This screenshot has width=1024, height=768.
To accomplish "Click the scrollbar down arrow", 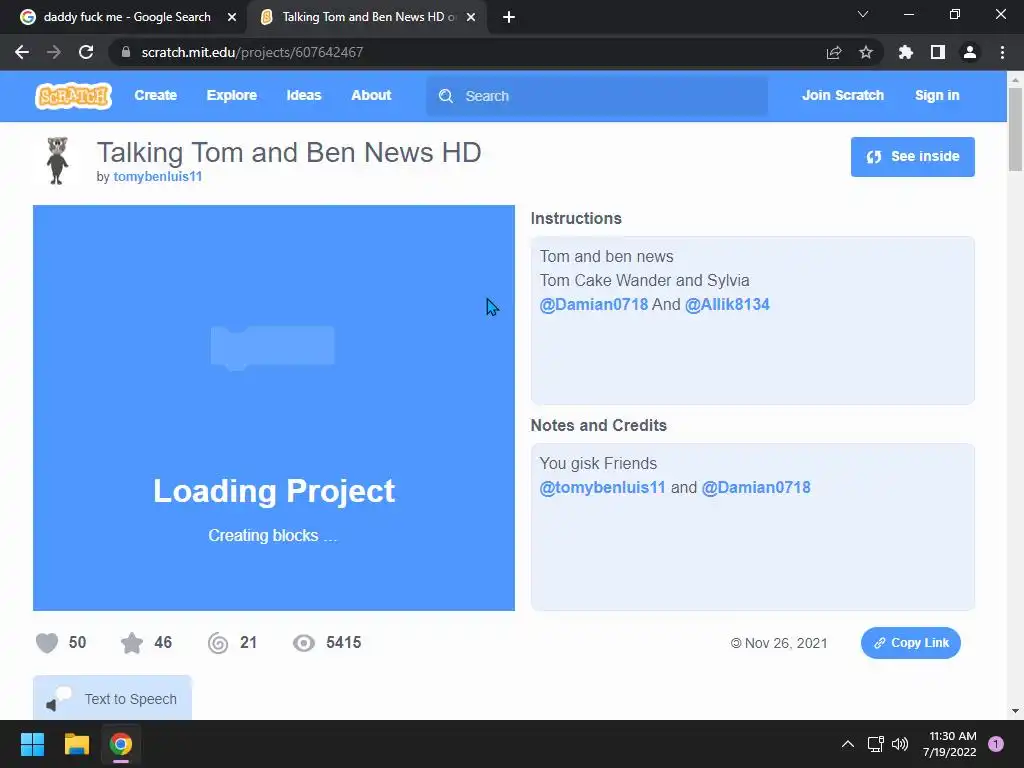I will [1015, 711].
